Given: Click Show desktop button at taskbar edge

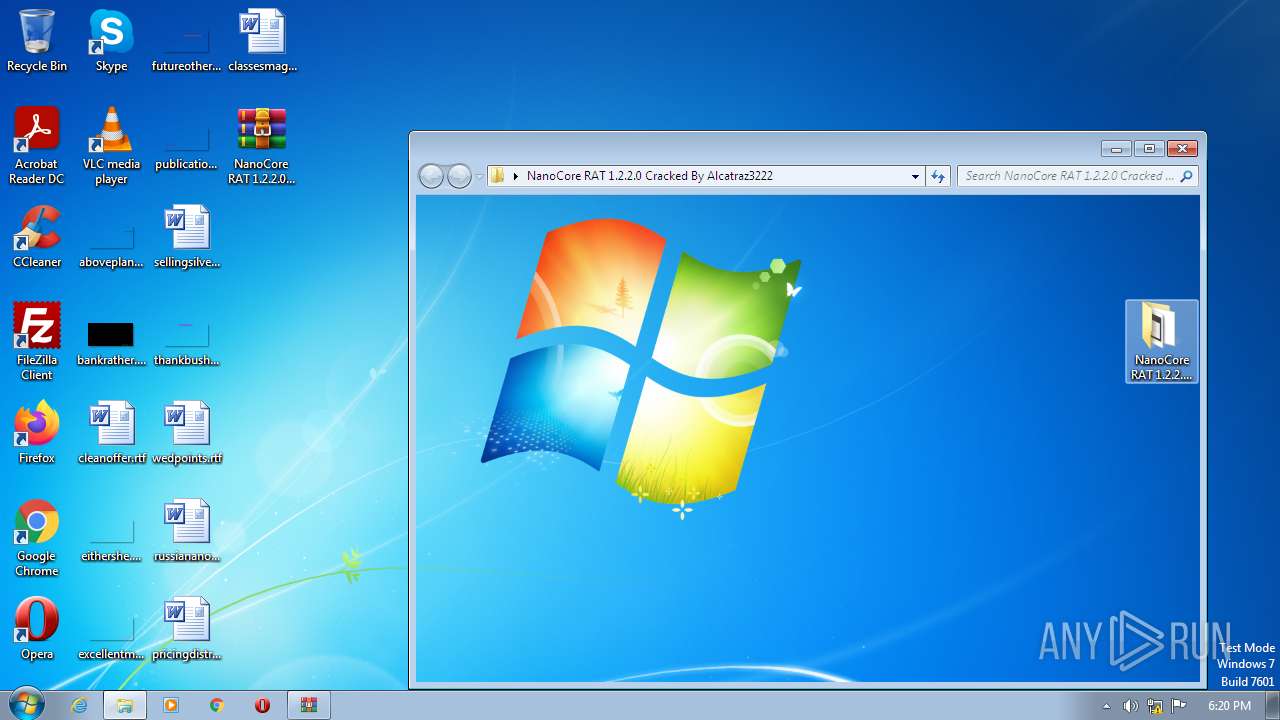Looking at the screenshot, I should pyautogui.click(x=1273, y=705).
